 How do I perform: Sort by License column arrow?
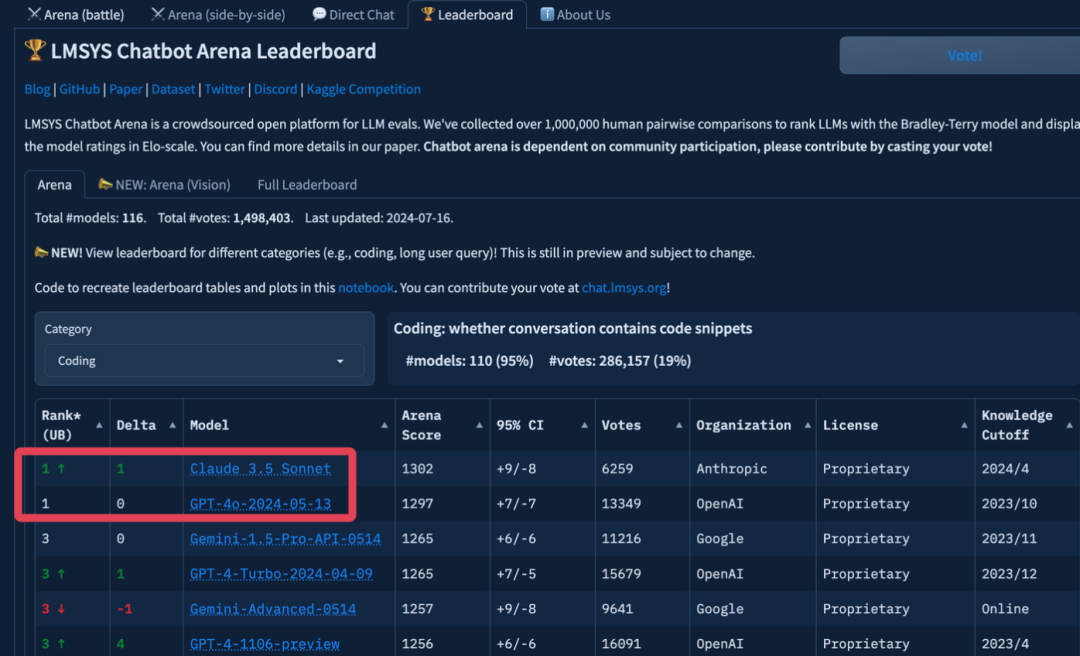point(964,425)
